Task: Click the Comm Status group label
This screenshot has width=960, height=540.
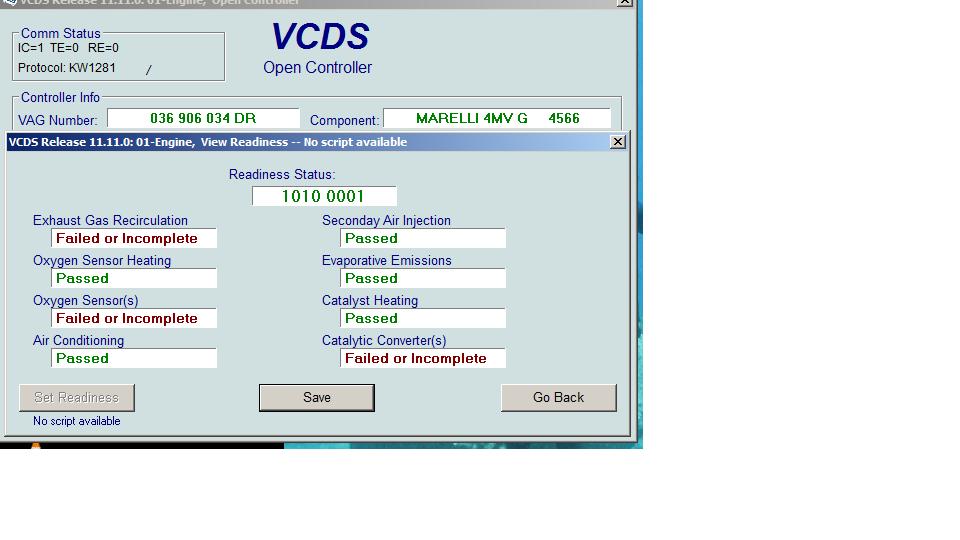Action: (61, 34)
